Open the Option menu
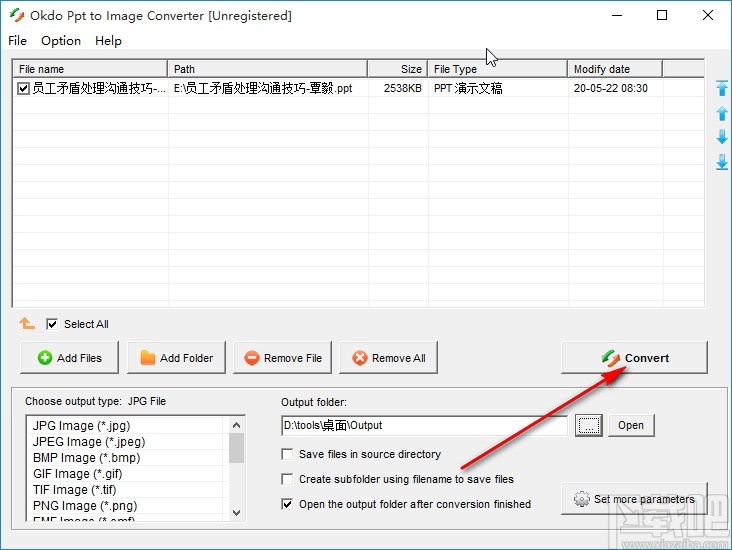Viewport: 732px width, 550px height. point(61,41)
